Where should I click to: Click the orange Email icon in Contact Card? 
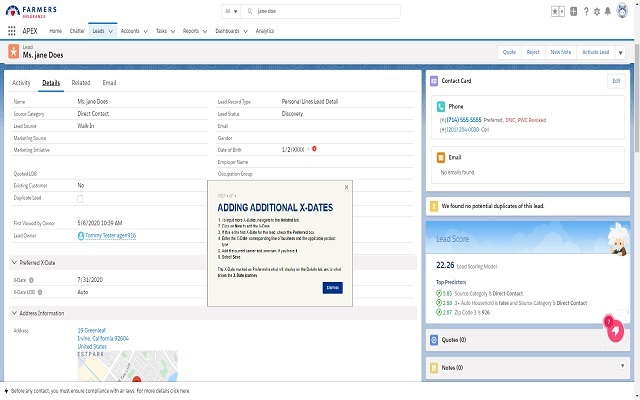[x=441, y=158]
